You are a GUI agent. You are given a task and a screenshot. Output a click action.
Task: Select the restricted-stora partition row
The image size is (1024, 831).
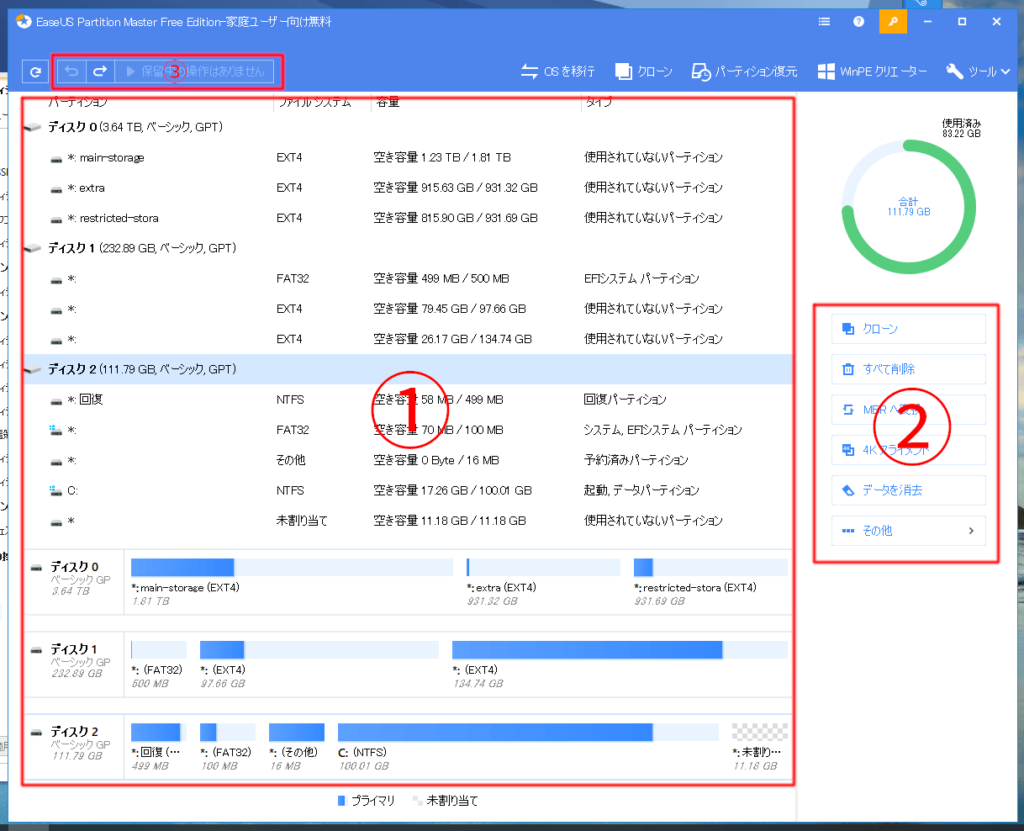coord(408,218)
